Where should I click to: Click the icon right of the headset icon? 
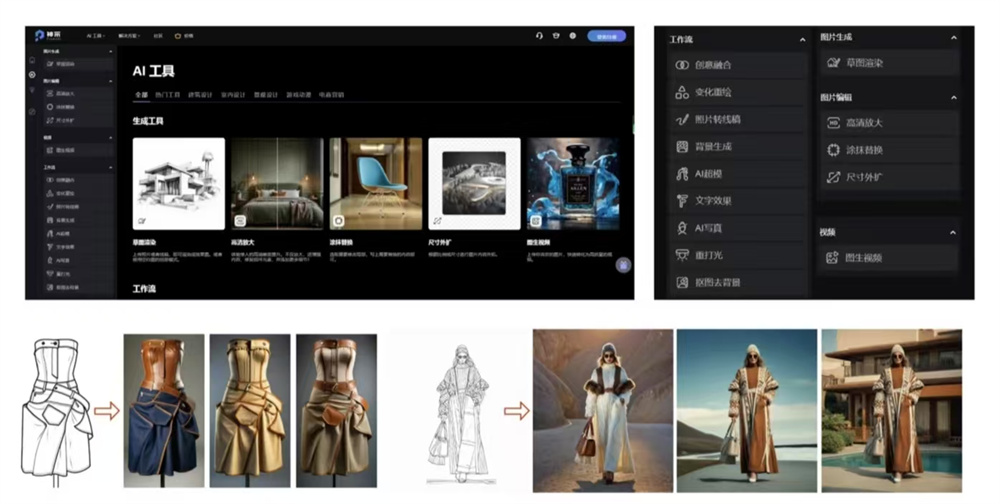(x=556, y=36)
